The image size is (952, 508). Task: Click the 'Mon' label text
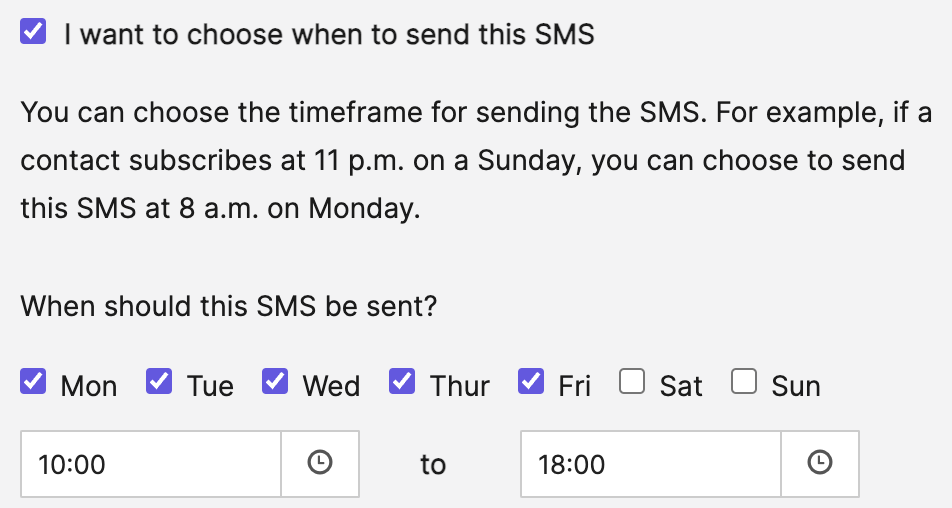(x=89, y=386)
